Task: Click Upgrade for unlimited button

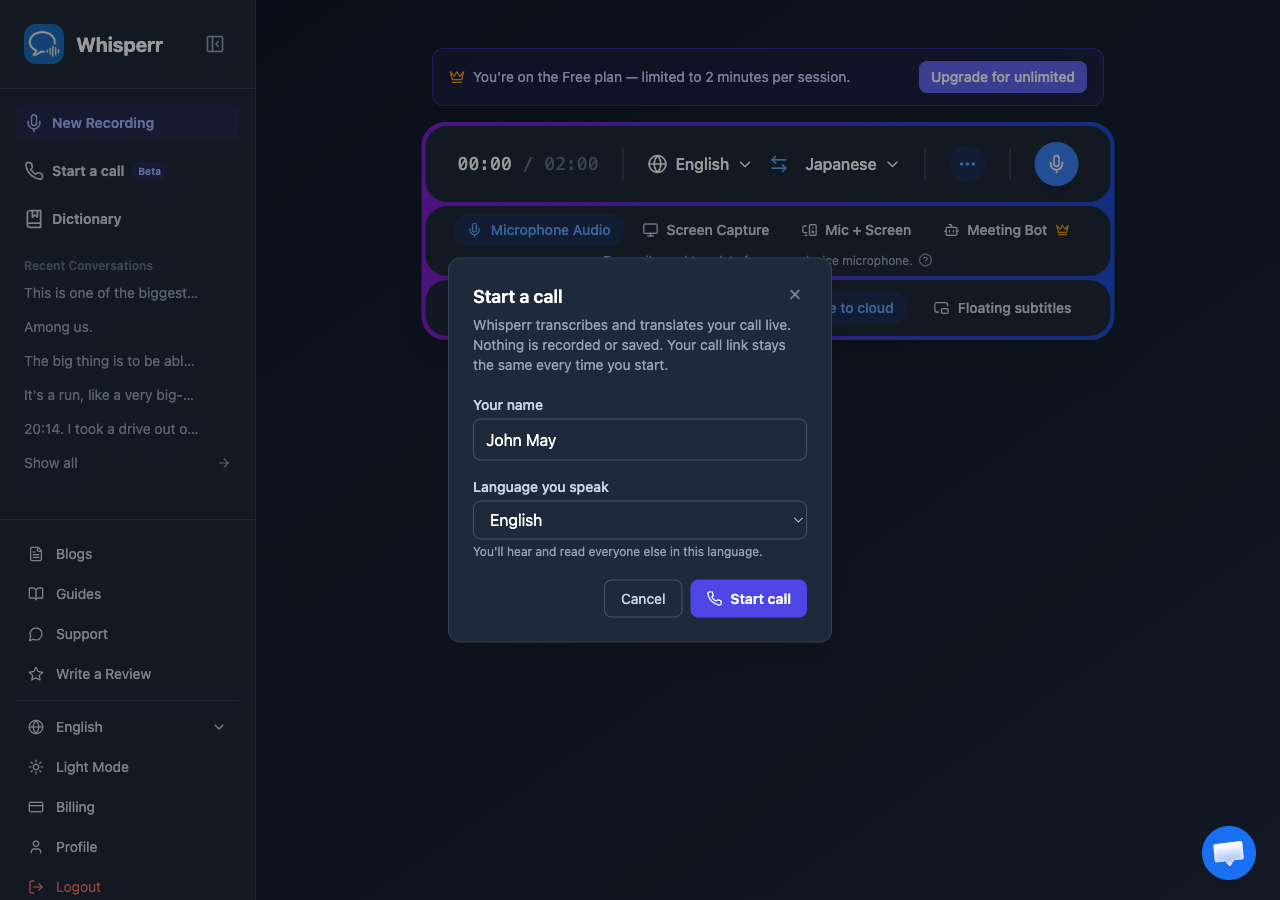Action: pos(1003,77)
